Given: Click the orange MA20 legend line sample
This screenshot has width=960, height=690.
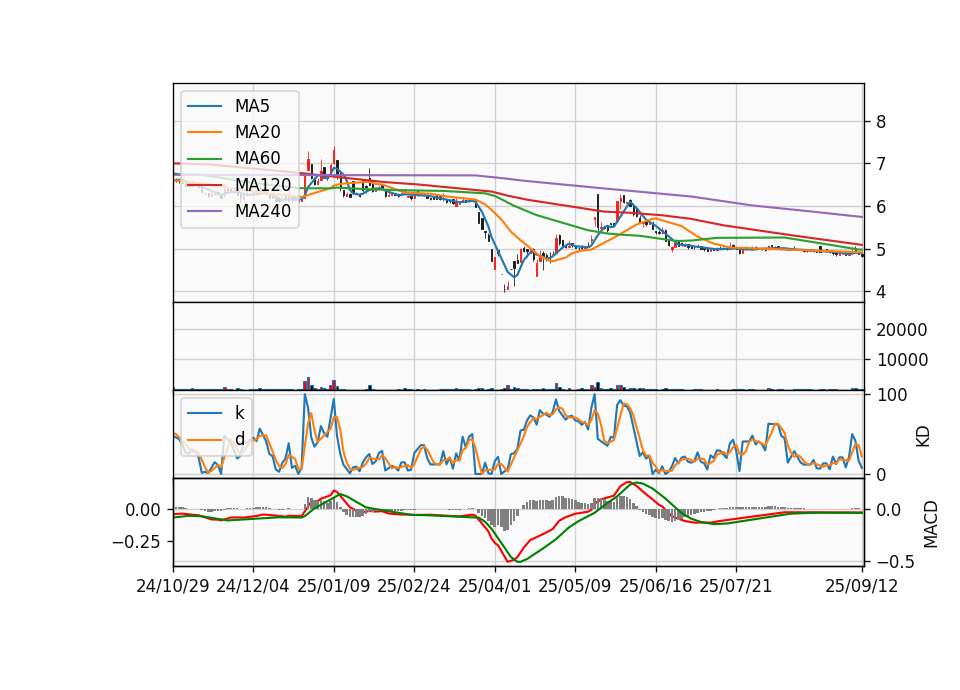Looking at the screenshot, I should (204, 133).
